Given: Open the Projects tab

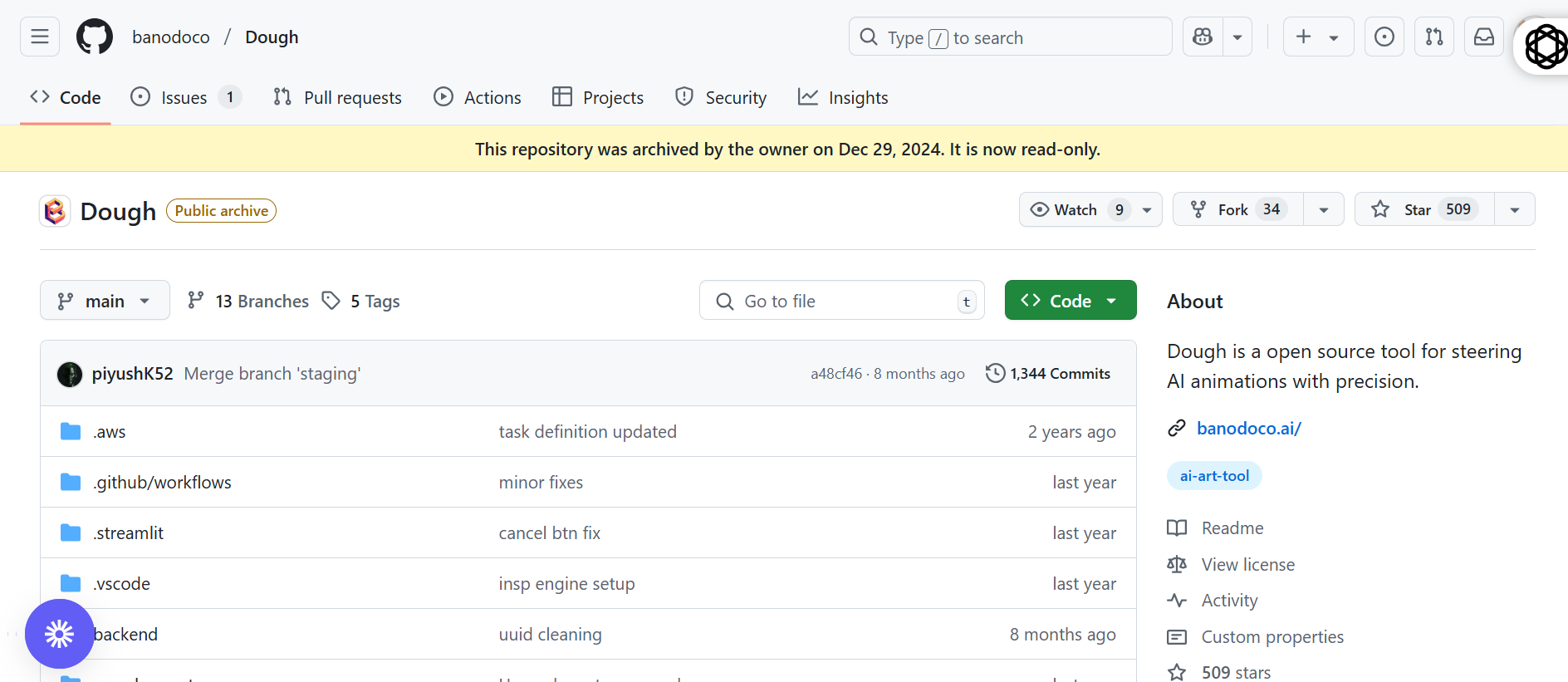Looking at the screenshot, I should [x=598, y=97].
